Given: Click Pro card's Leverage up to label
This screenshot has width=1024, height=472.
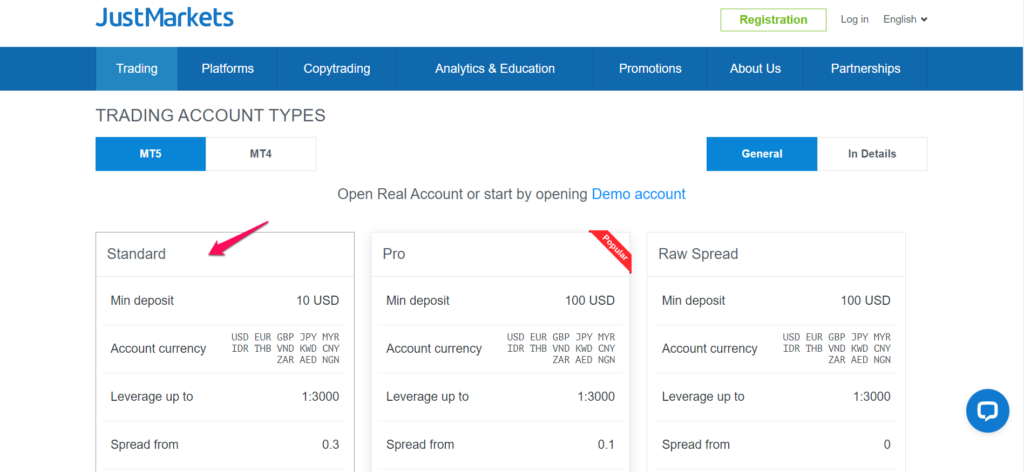Looking at the screenshot, I should 427,396.
